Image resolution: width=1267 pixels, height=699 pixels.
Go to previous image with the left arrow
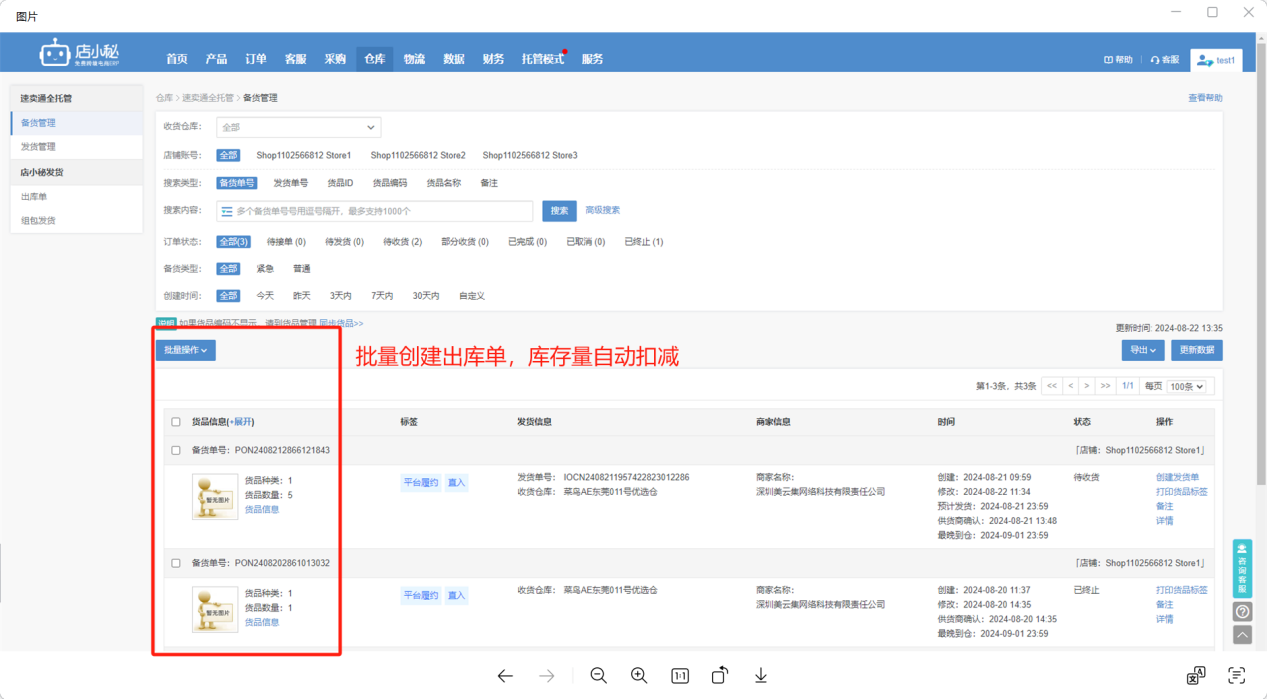point(505,676)
